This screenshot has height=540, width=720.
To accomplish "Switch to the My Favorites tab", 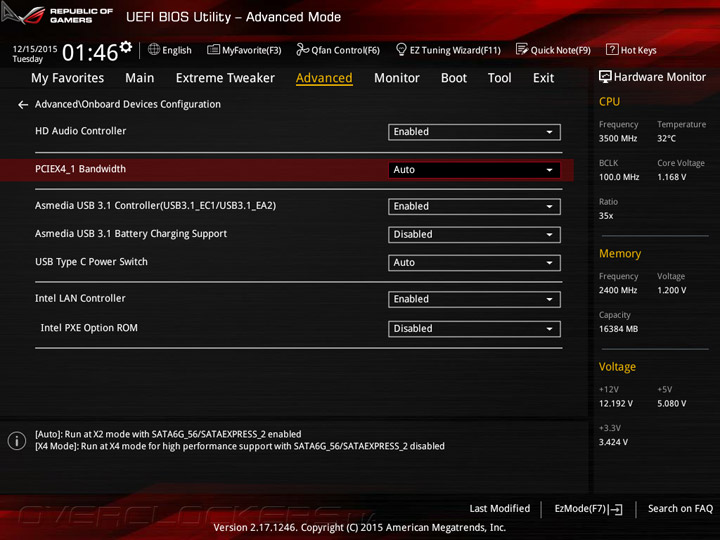I will pyautogui.click(x=68, y=78).
